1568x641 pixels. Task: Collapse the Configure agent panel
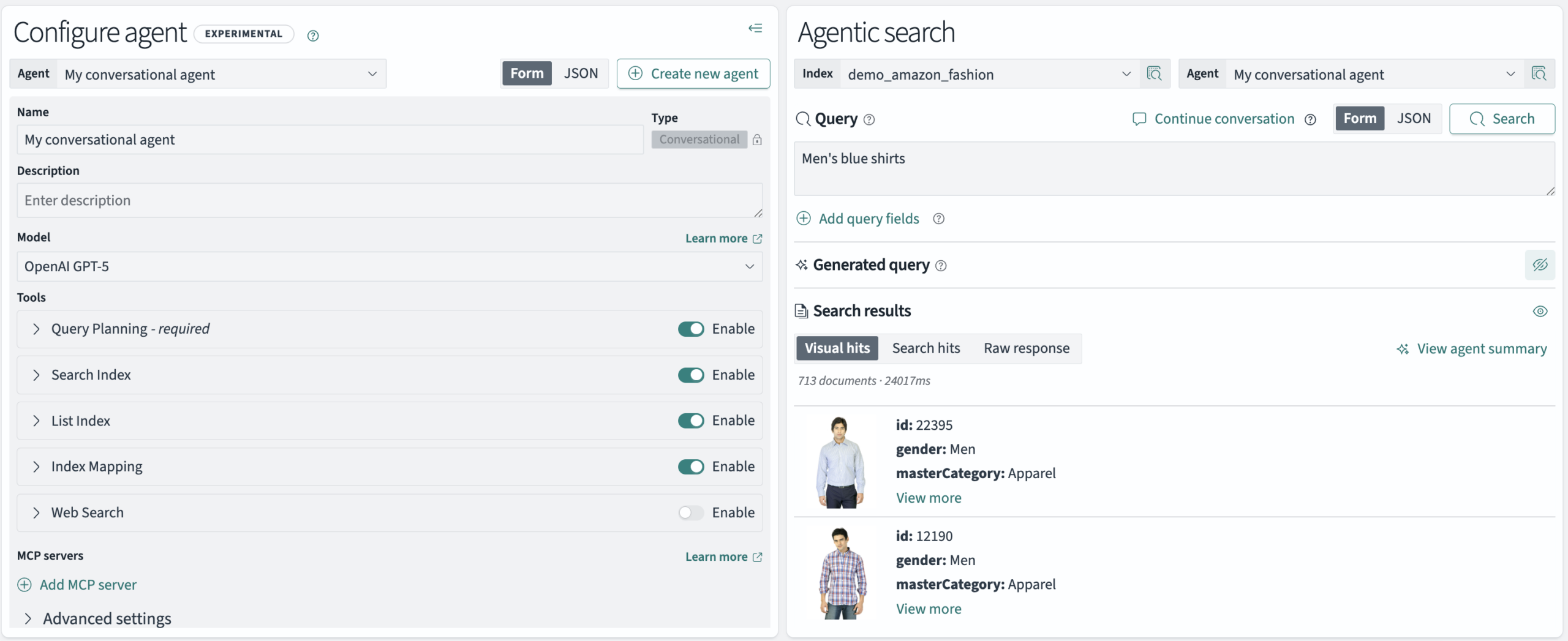(755, 28)
